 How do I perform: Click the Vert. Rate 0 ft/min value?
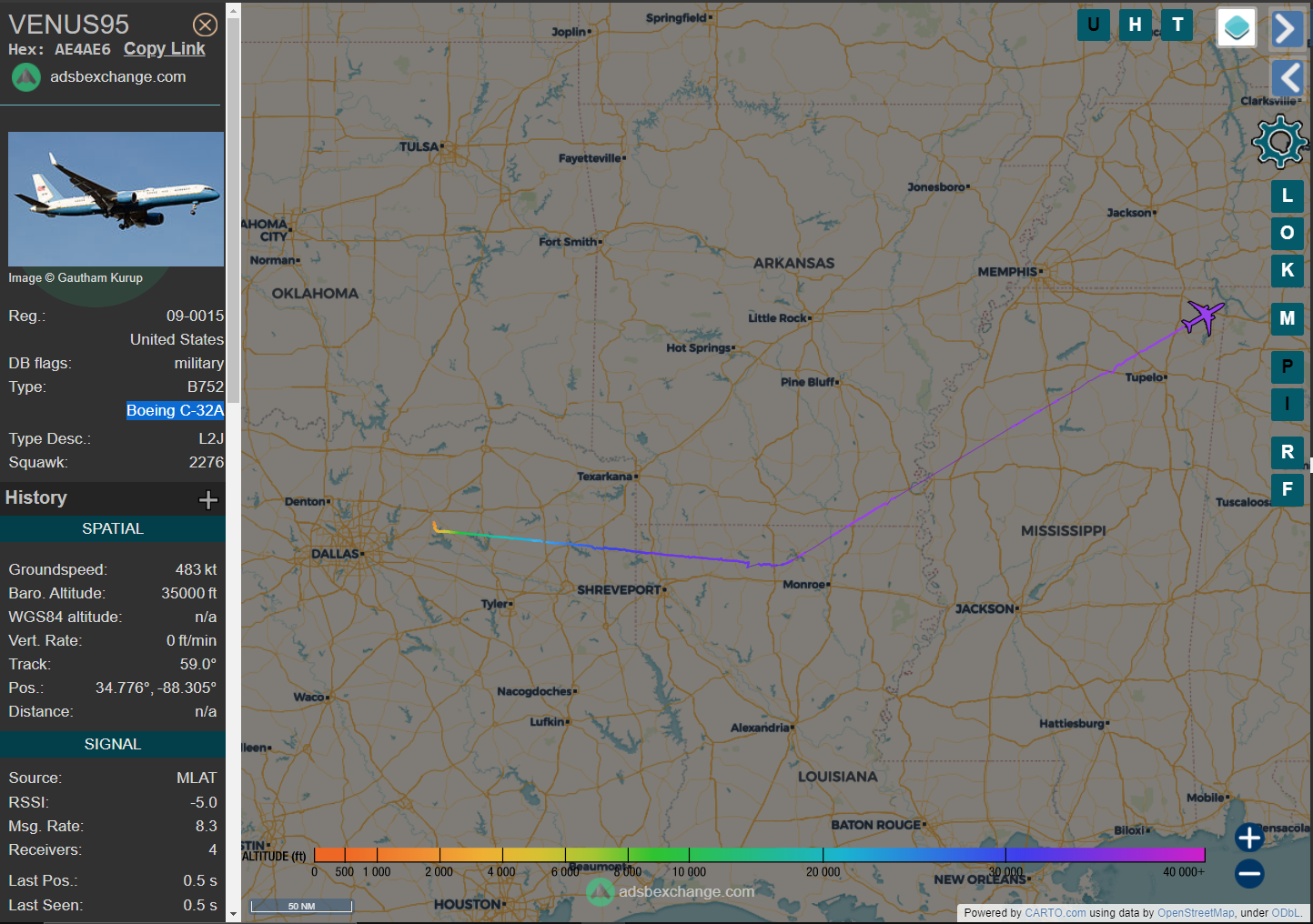point(191,641)
